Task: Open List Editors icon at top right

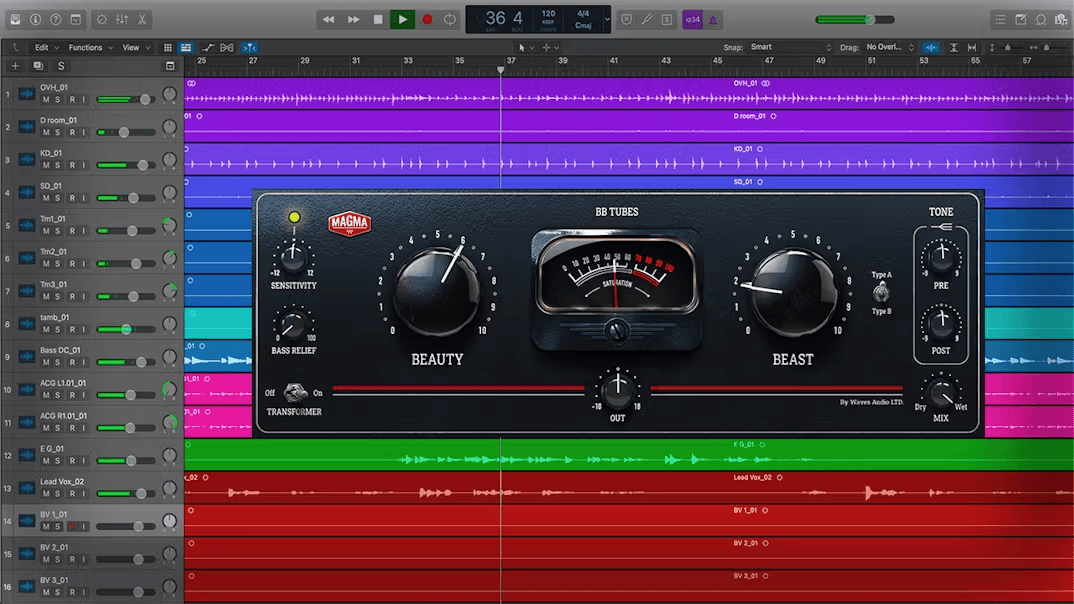Action: pos(1000,20)
